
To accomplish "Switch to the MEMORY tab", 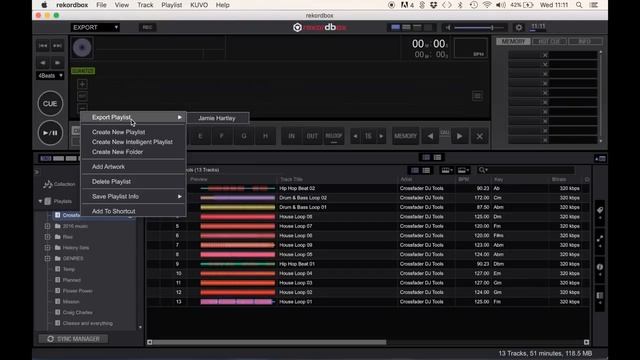I will [x=513, y=41].
